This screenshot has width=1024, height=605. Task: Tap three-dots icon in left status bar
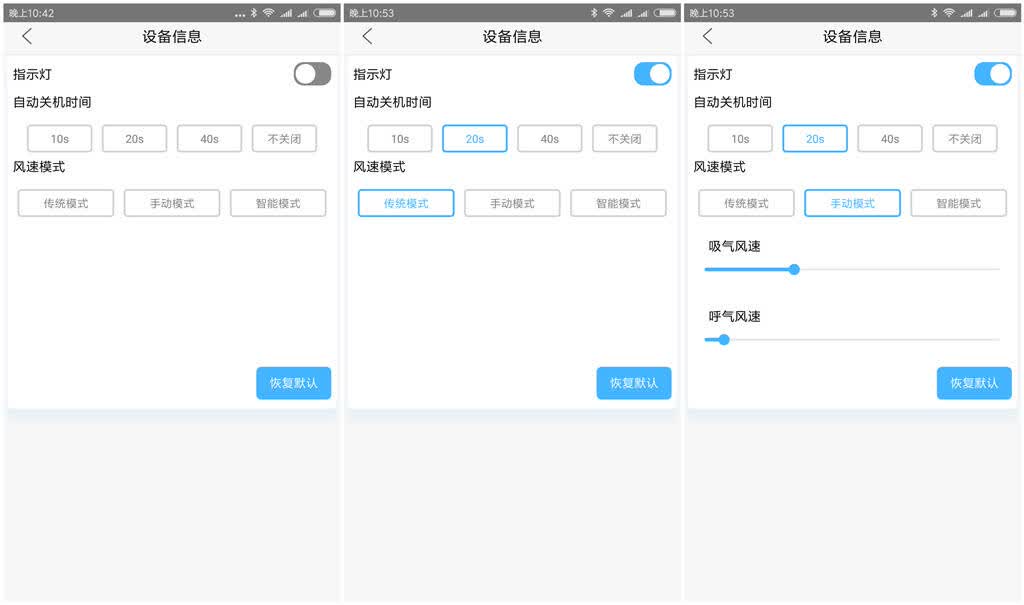[240, 14]
